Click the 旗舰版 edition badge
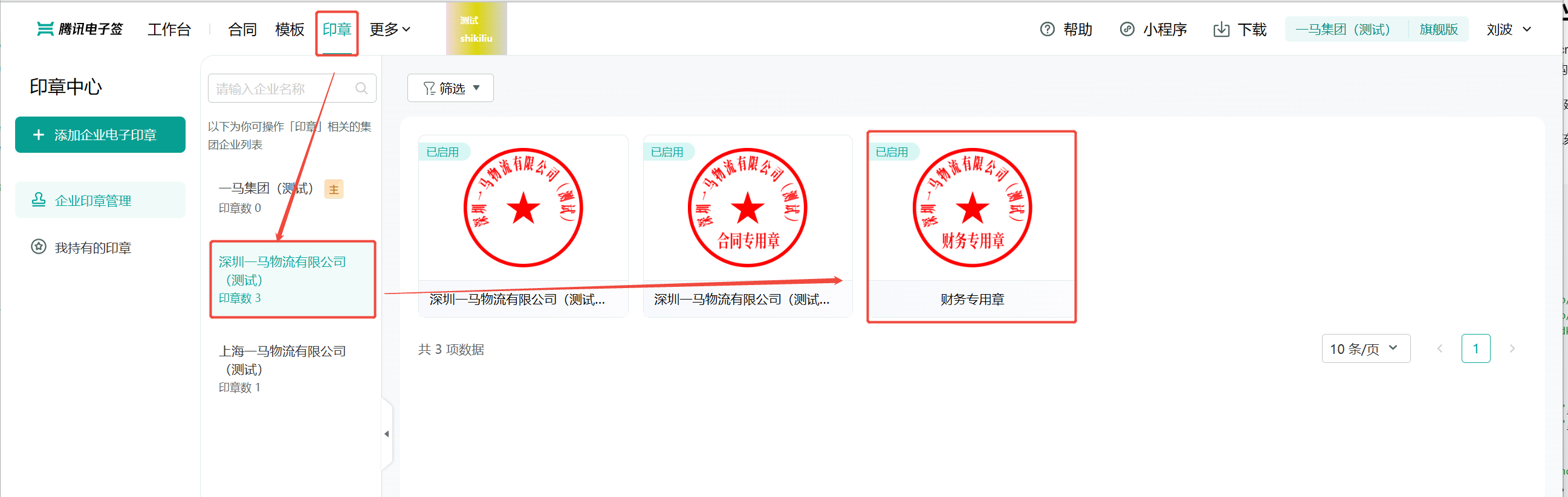1568x497 pixels. [x=1439, y=29]
